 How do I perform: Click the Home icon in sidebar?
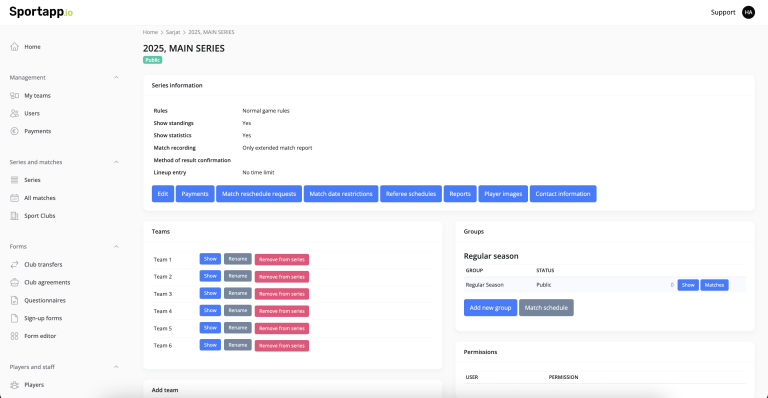14,47
